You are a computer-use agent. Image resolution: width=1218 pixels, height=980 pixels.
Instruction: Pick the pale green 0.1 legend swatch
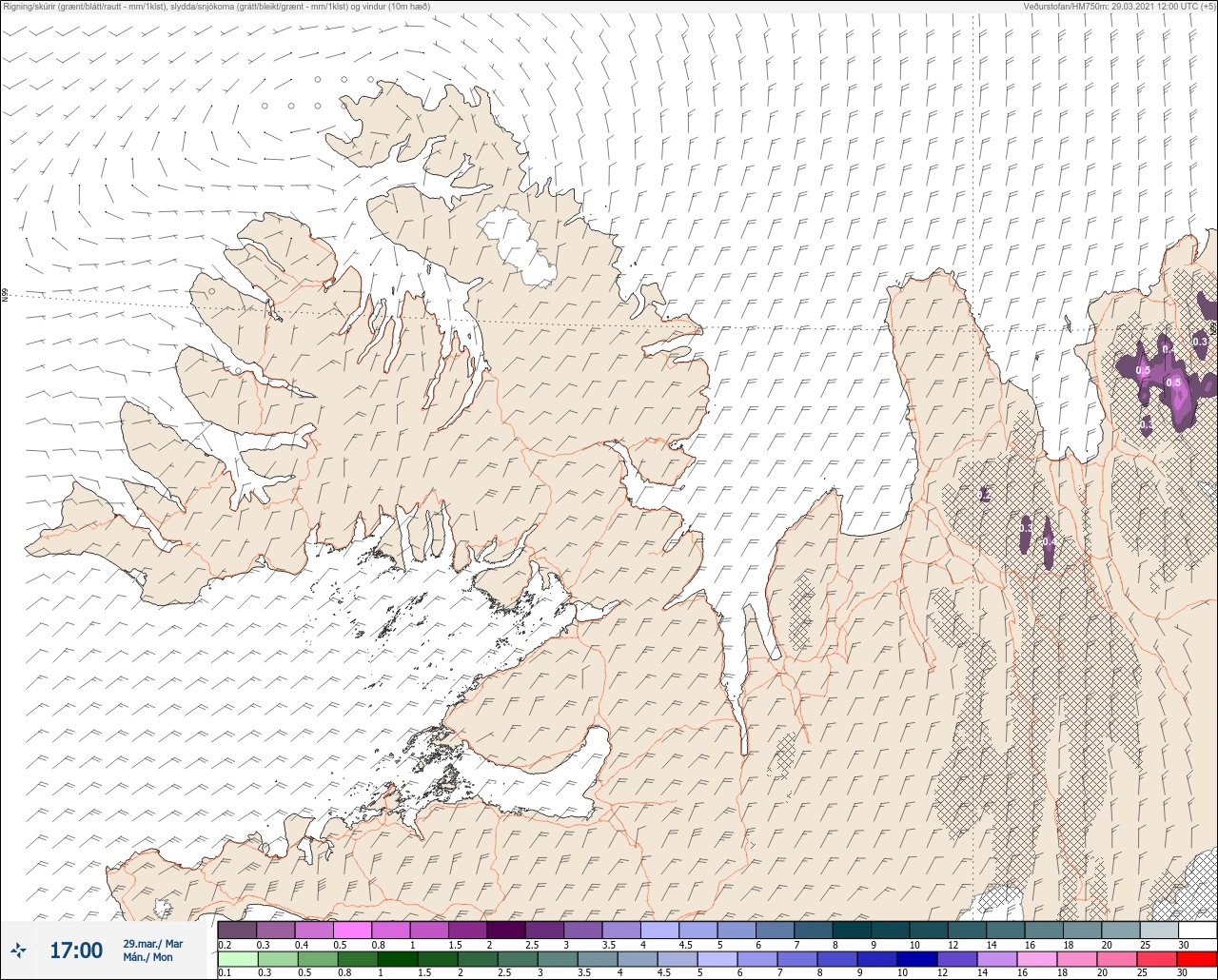tap(237, 958)
